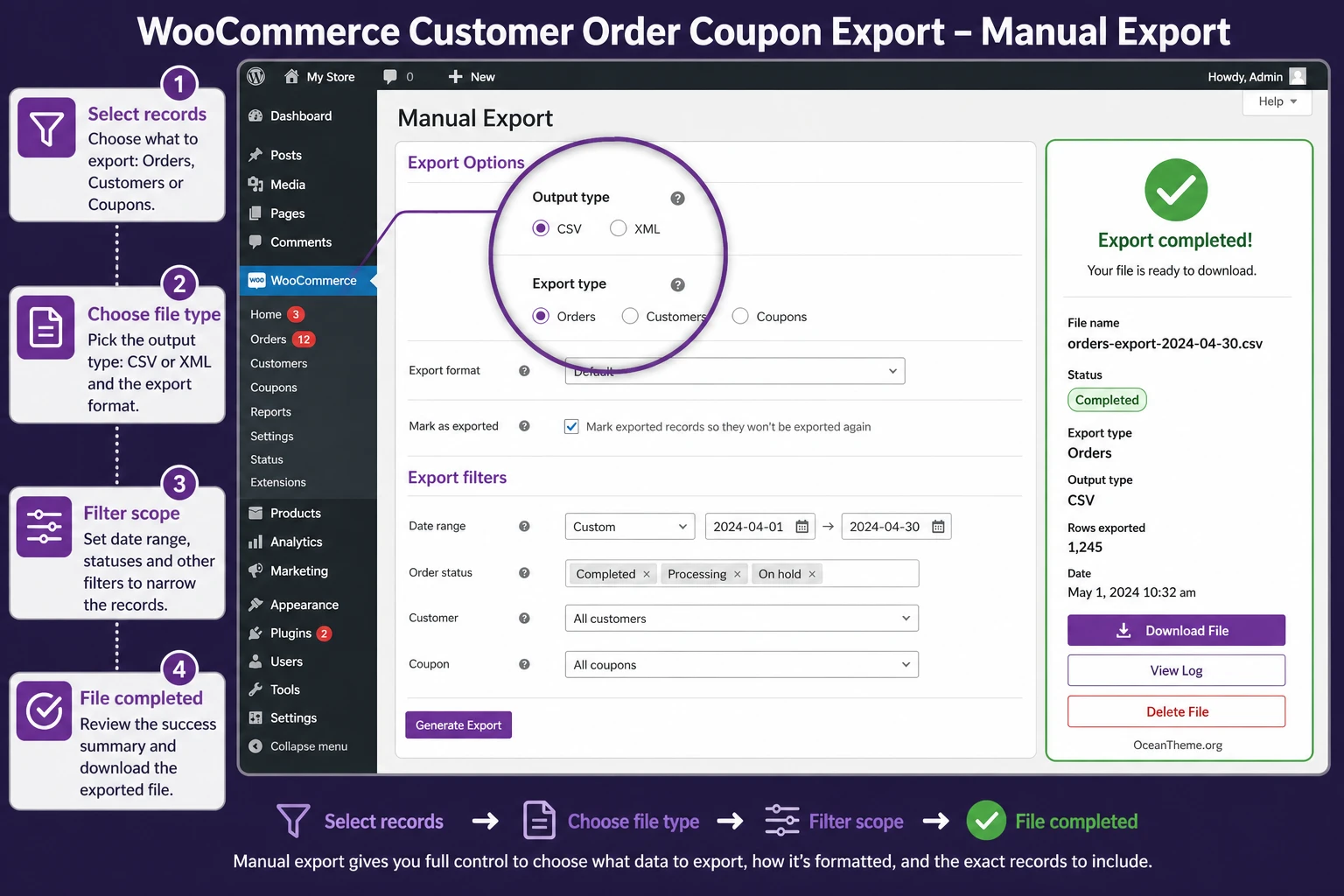Open the Custom date range dropdown
1344x896 pixels.
(630, 526)
